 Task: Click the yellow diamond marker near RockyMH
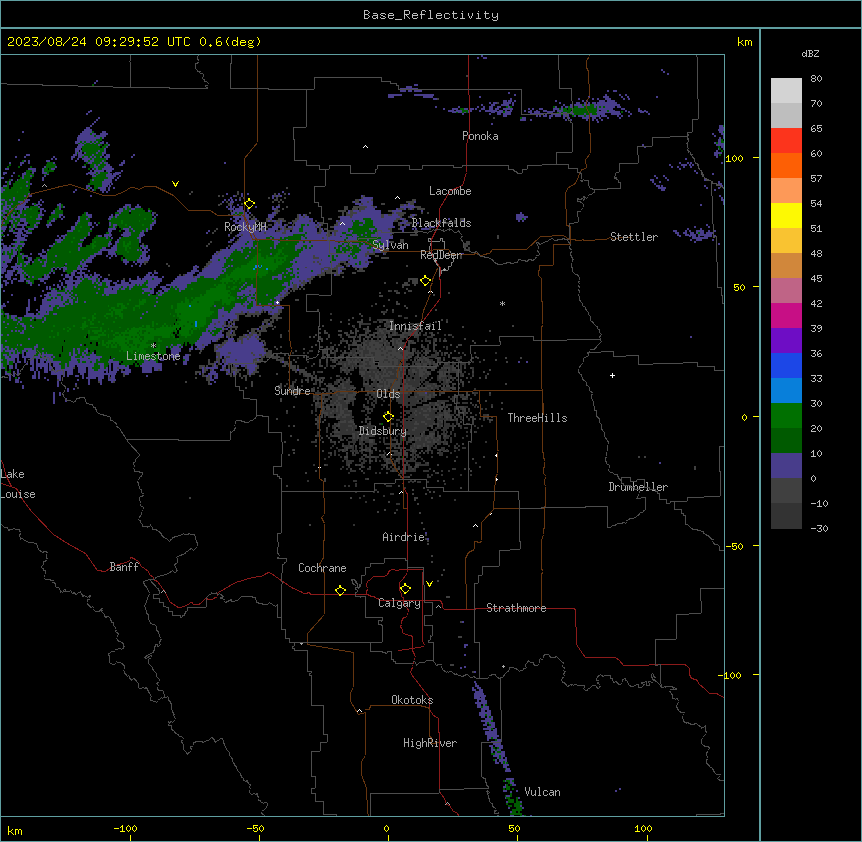pyautogui.click(x=249, y=204)
